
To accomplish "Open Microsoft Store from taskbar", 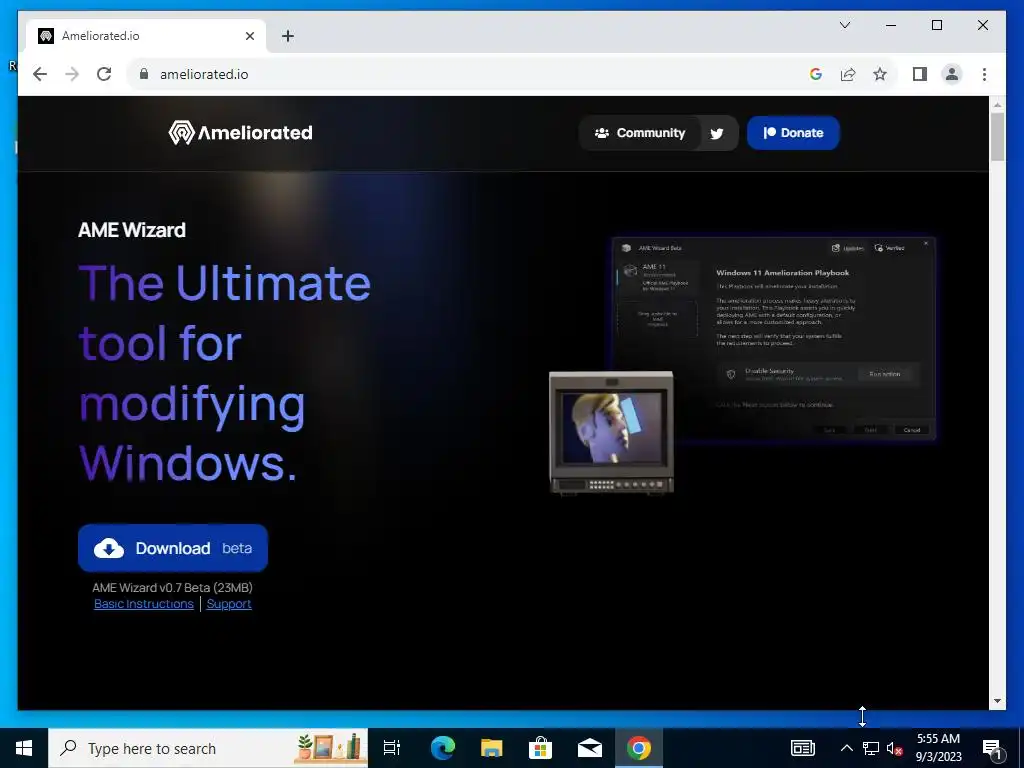I will 540,748.
